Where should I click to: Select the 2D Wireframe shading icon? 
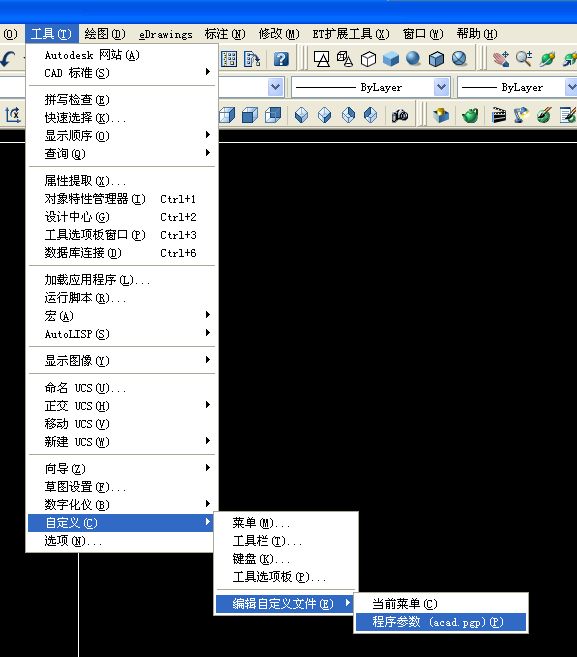[321, 59]
